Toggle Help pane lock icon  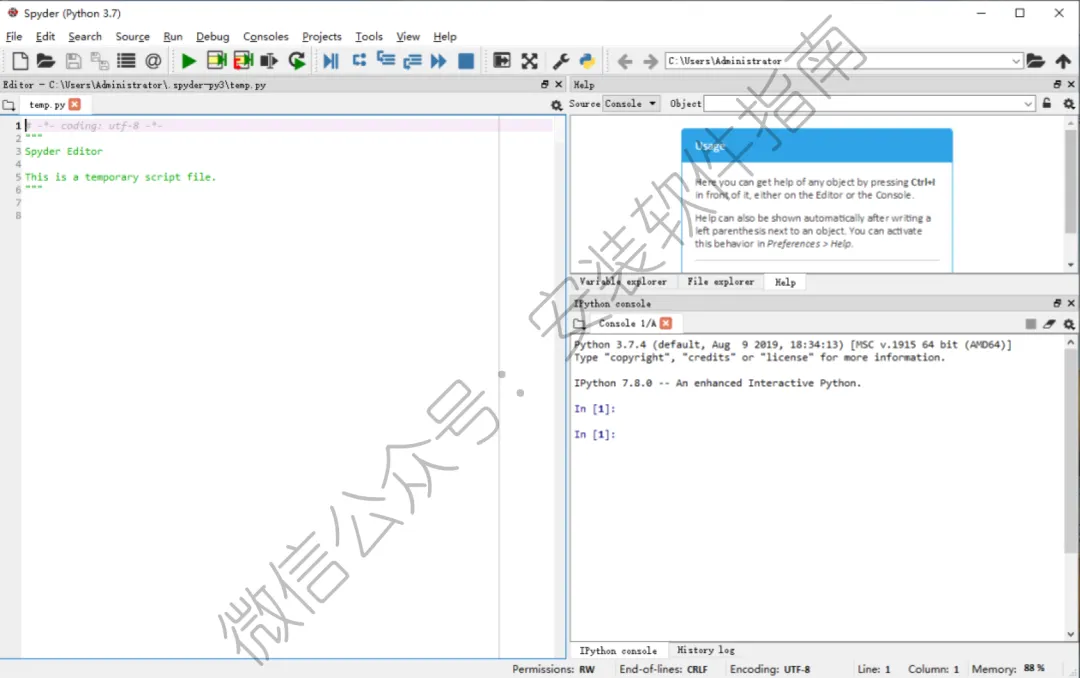(x=1047, y=103)
